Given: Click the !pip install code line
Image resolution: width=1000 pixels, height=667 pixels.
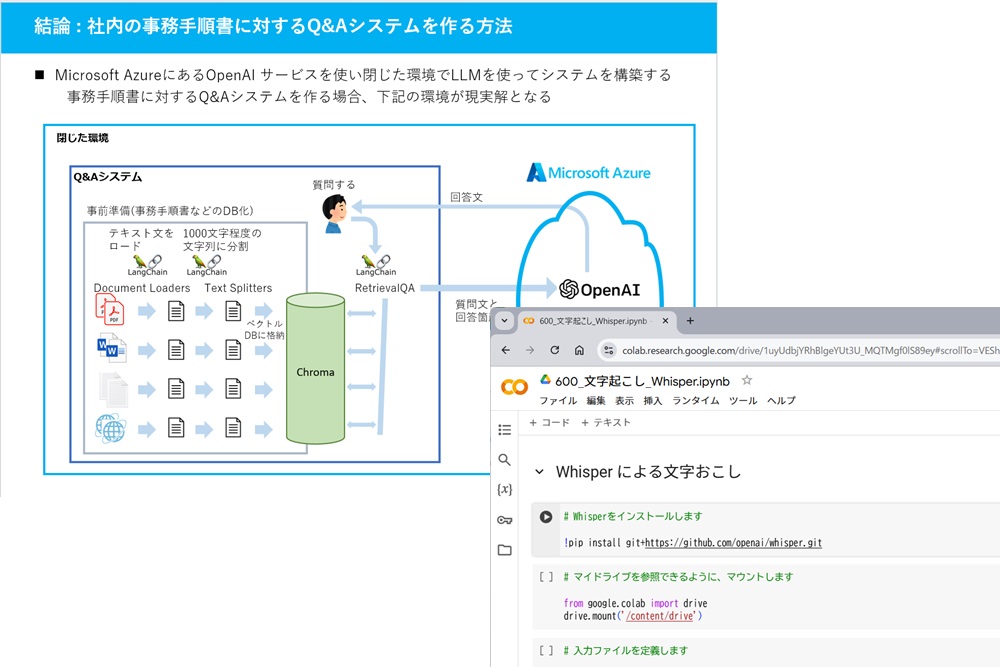Looking at the screenshot, I should click(x=693, y=543).
